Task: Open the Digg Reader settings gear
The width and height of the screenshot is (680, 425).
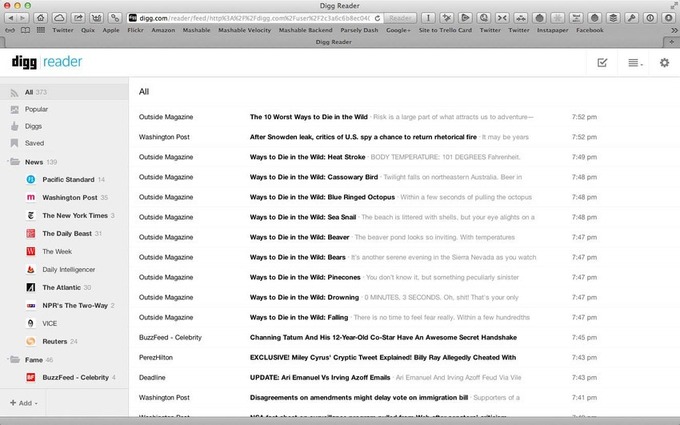Action: point(664,63)
